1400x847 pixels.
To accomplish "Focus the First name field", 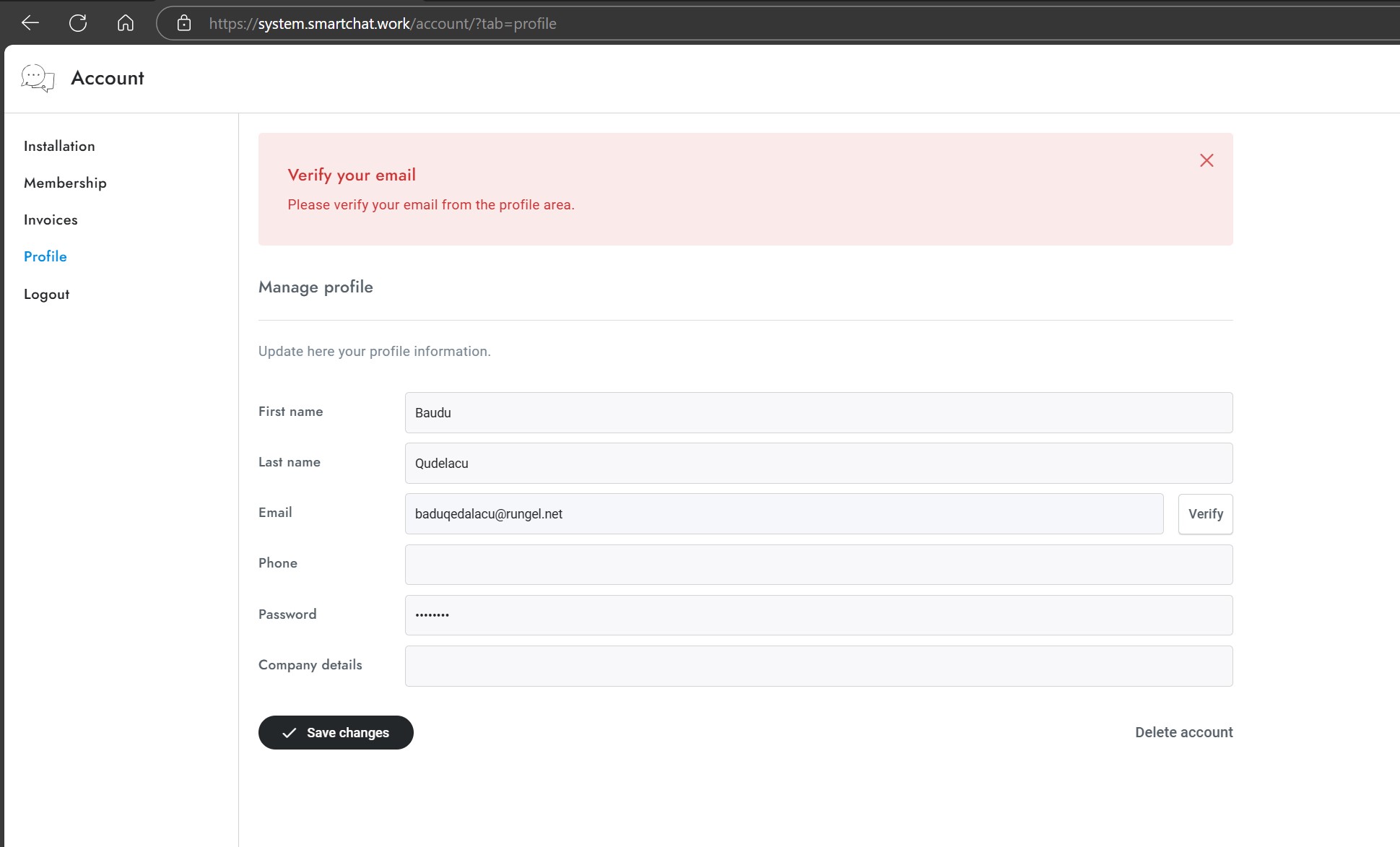I will coord(818,412).
